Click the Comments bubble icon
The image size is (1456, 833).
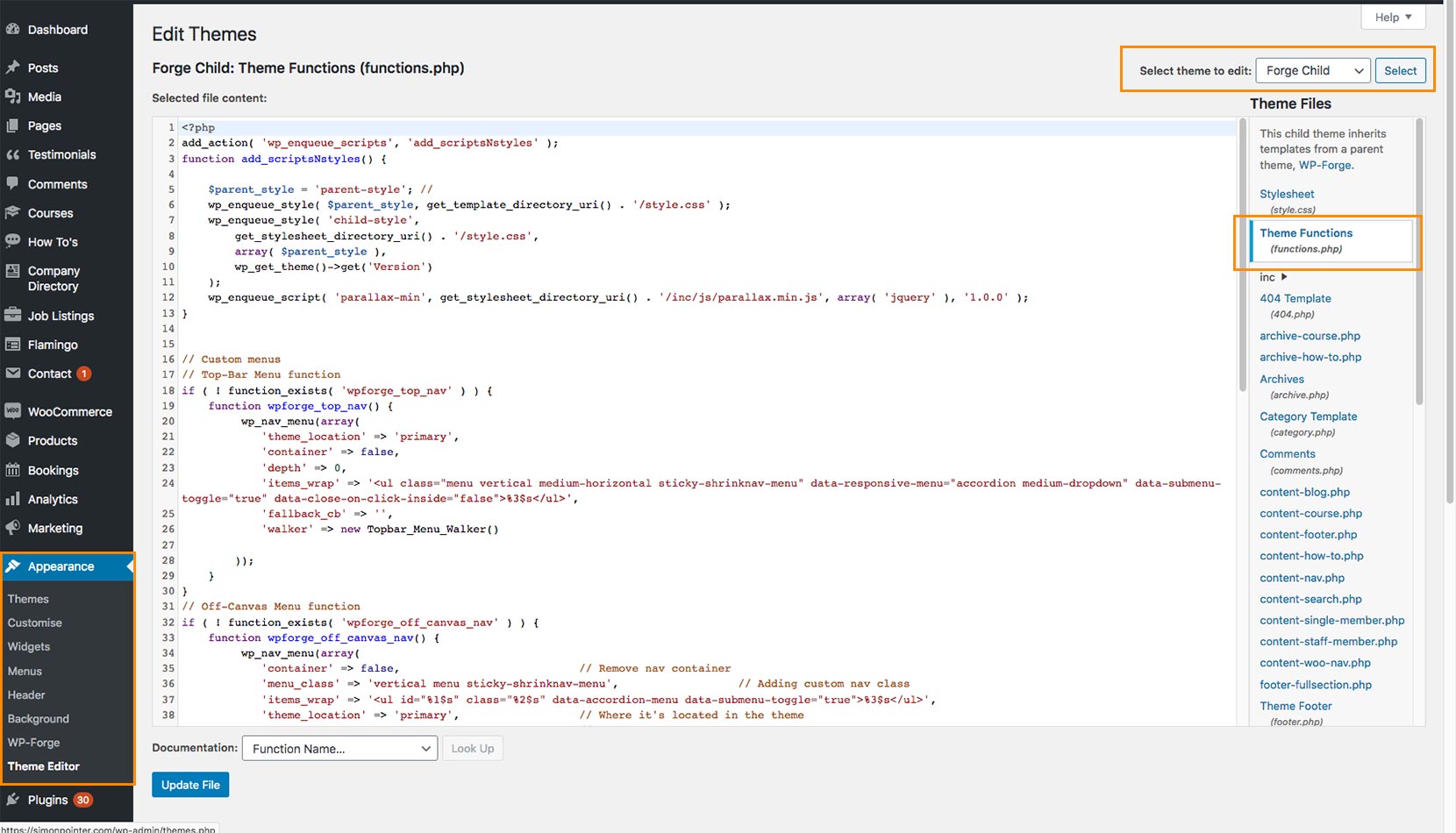point(12,184)
